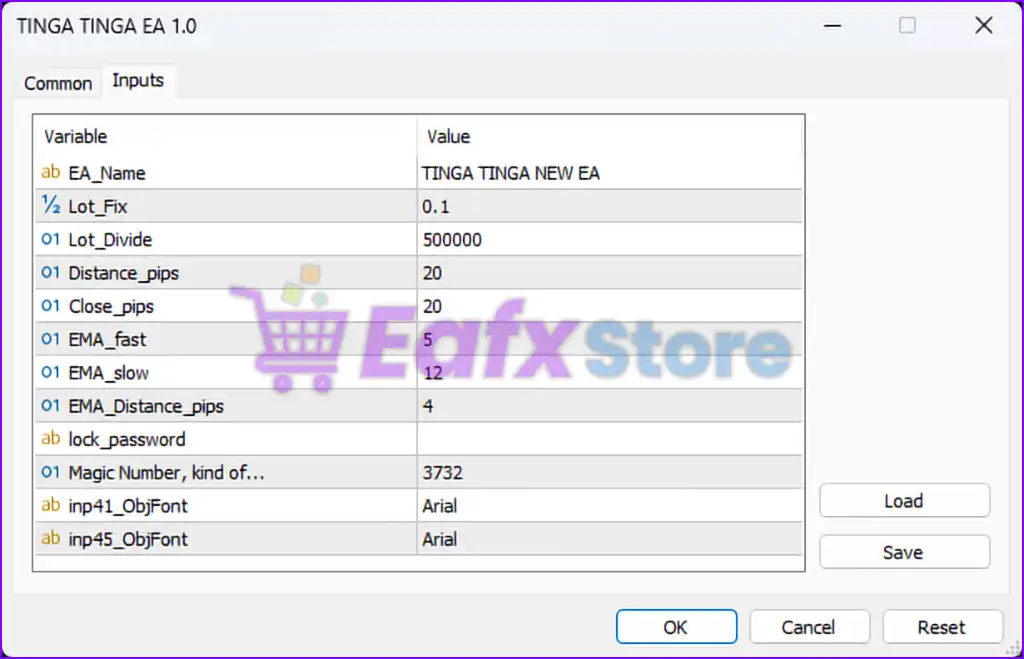Select the EMA_slow variable label
The width and height of the screenshot is (1024, 659).
click(108, 373)
